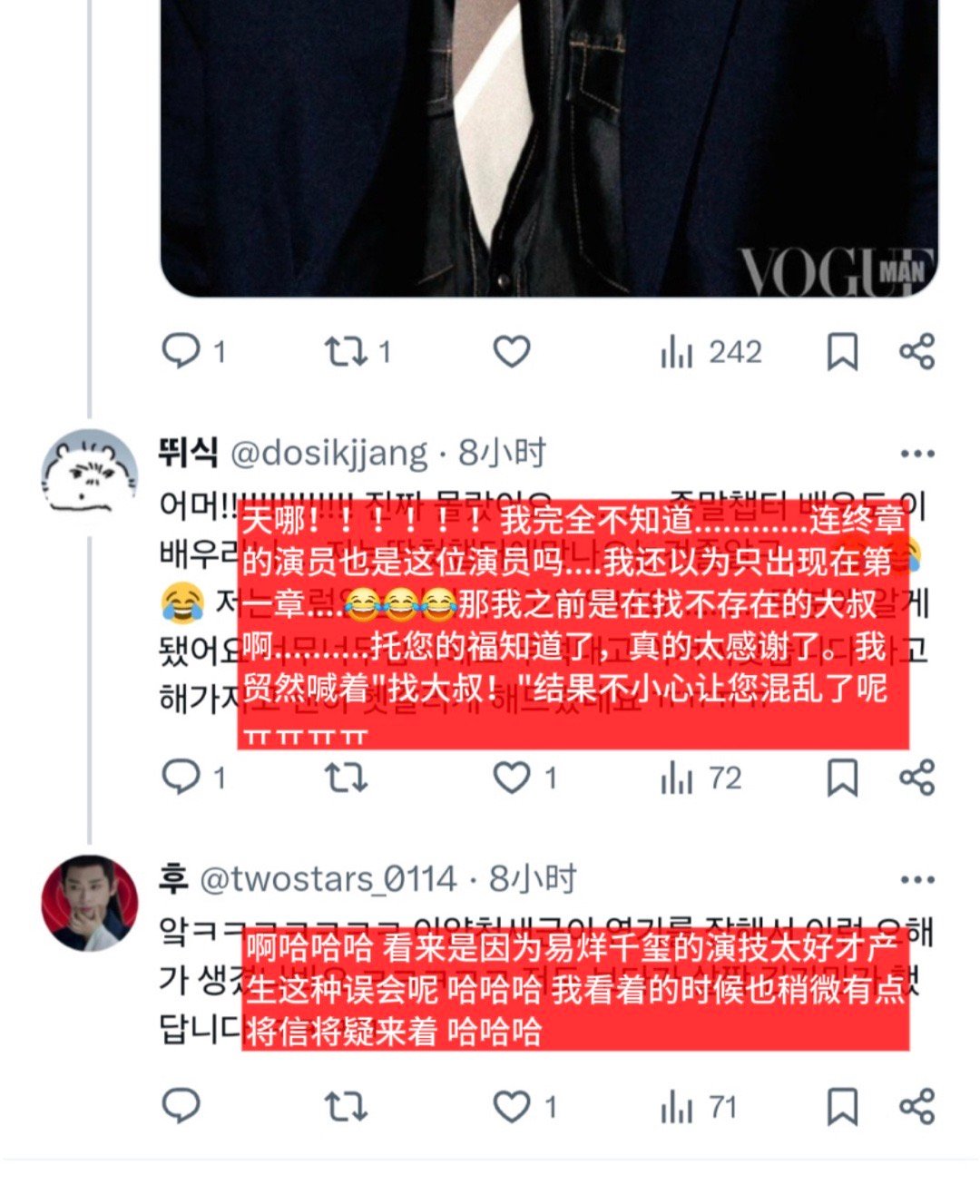Reply to the VOGUE MAN photo tweet

tap(181, 351)
